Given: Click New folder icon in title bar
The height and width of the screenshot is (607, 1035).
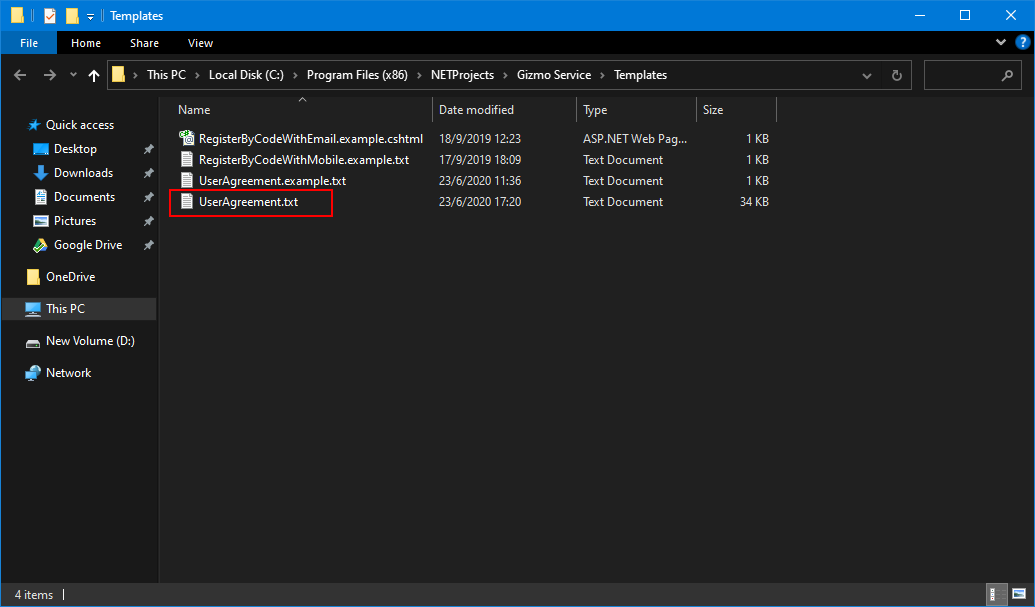Looking at the screenshot, I should click(x=72, y=15).
